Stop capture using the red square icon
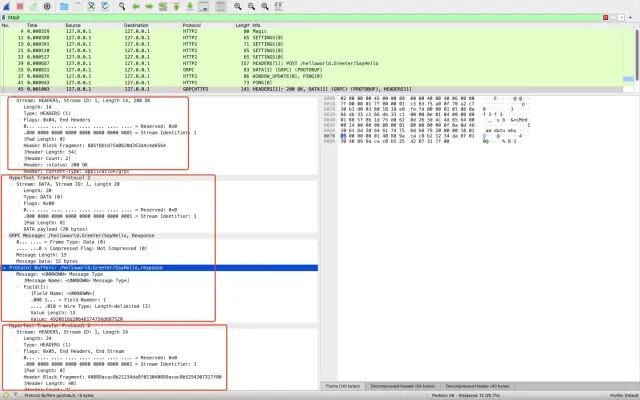640x400 pixels. tap(20, 6)
